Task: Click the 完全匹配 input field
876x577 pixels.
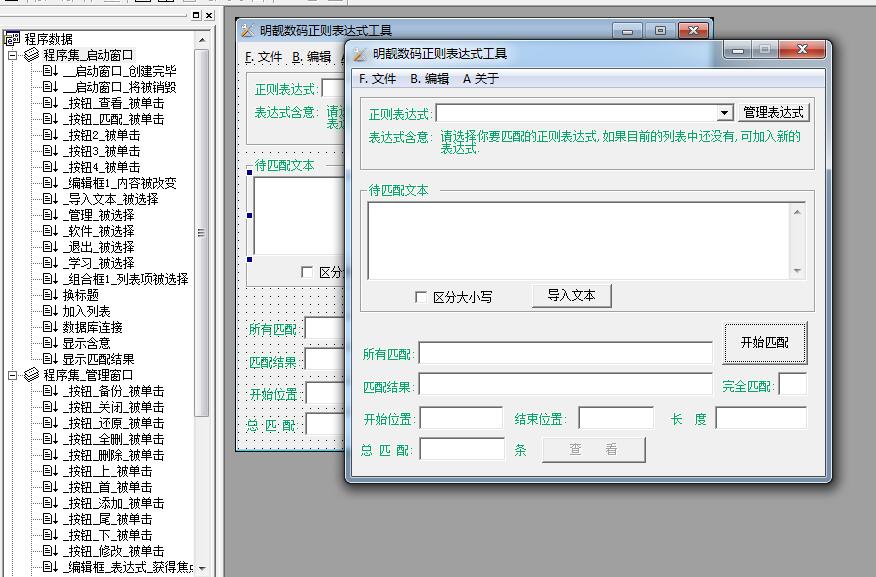Action: 793,384
